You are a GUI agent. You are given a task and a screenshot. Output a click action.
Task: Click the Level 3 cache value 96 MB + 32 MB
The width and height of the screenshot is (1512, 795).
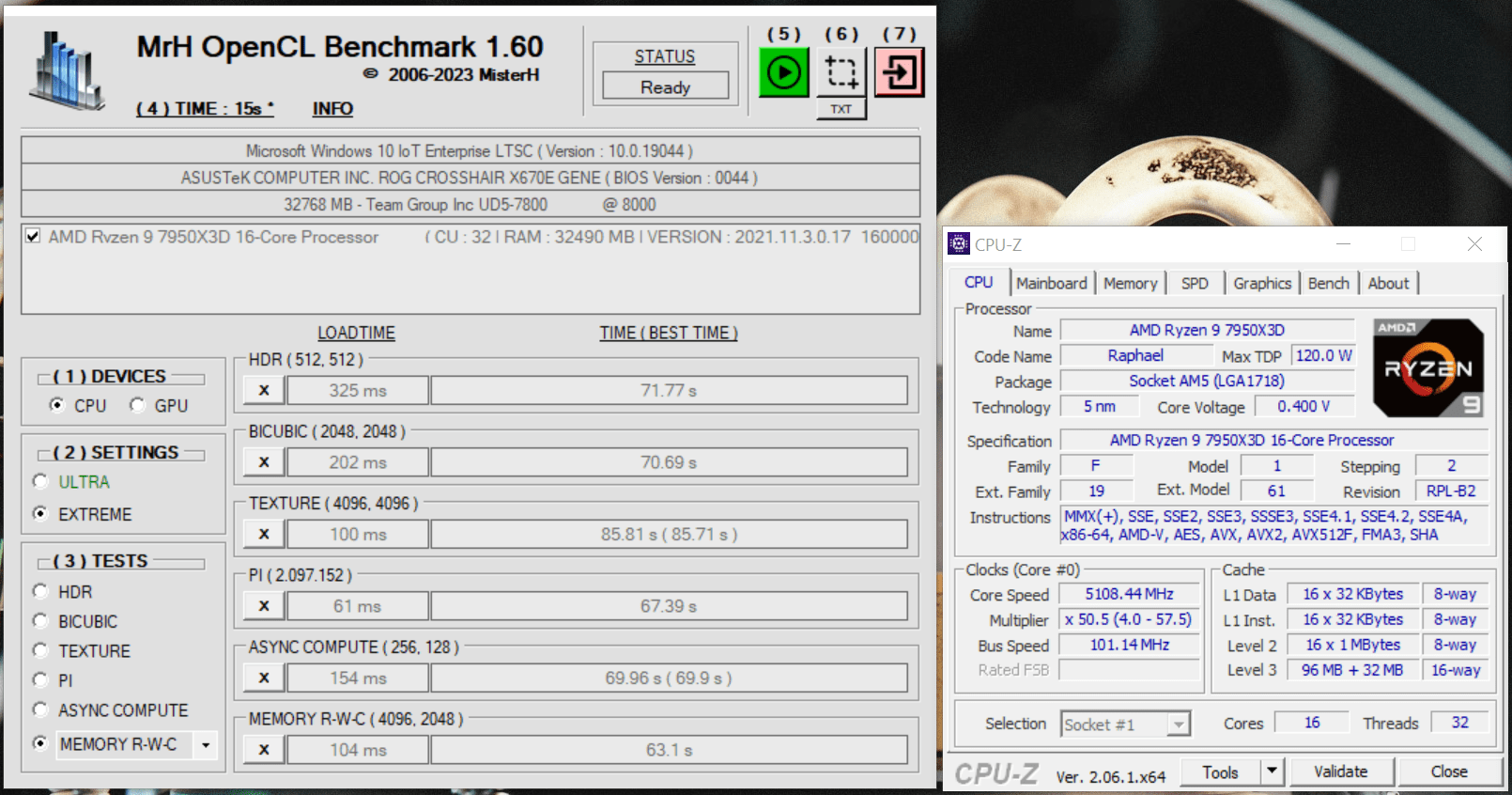pos(1351,670)
